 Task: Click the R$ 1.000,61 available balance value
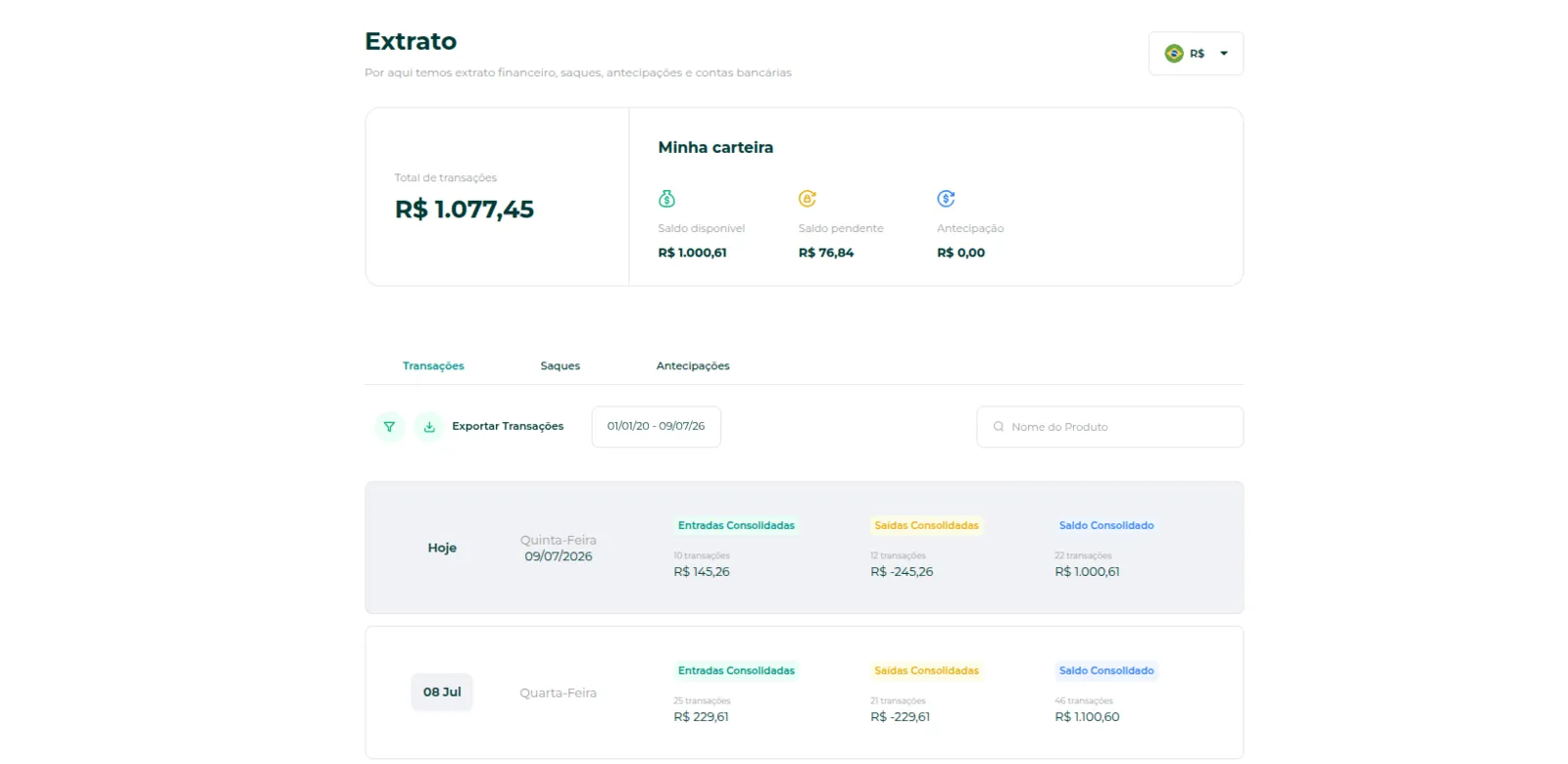(693, 253)
